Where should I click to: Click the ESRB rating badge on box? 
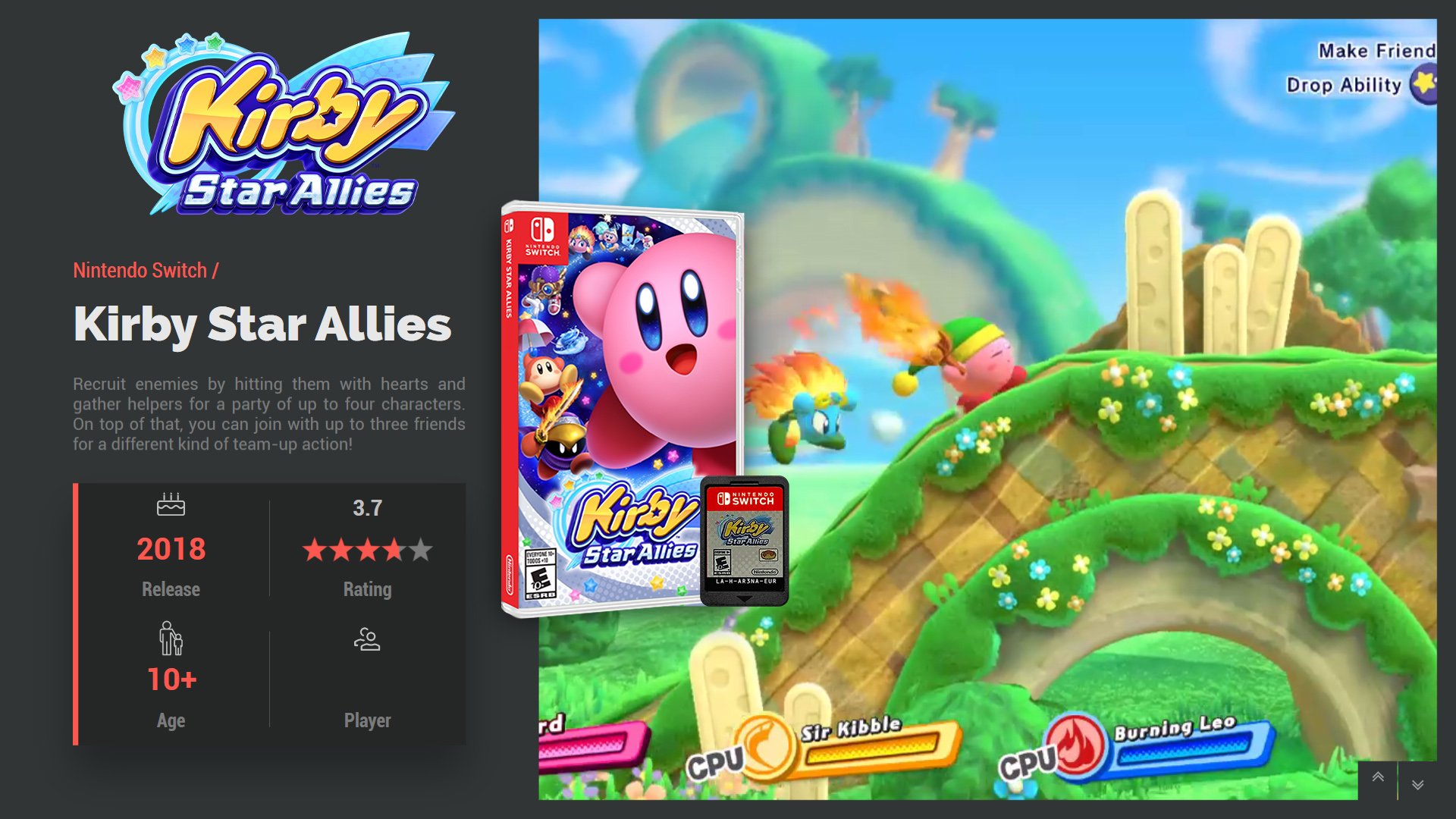(x=540, y=575)
